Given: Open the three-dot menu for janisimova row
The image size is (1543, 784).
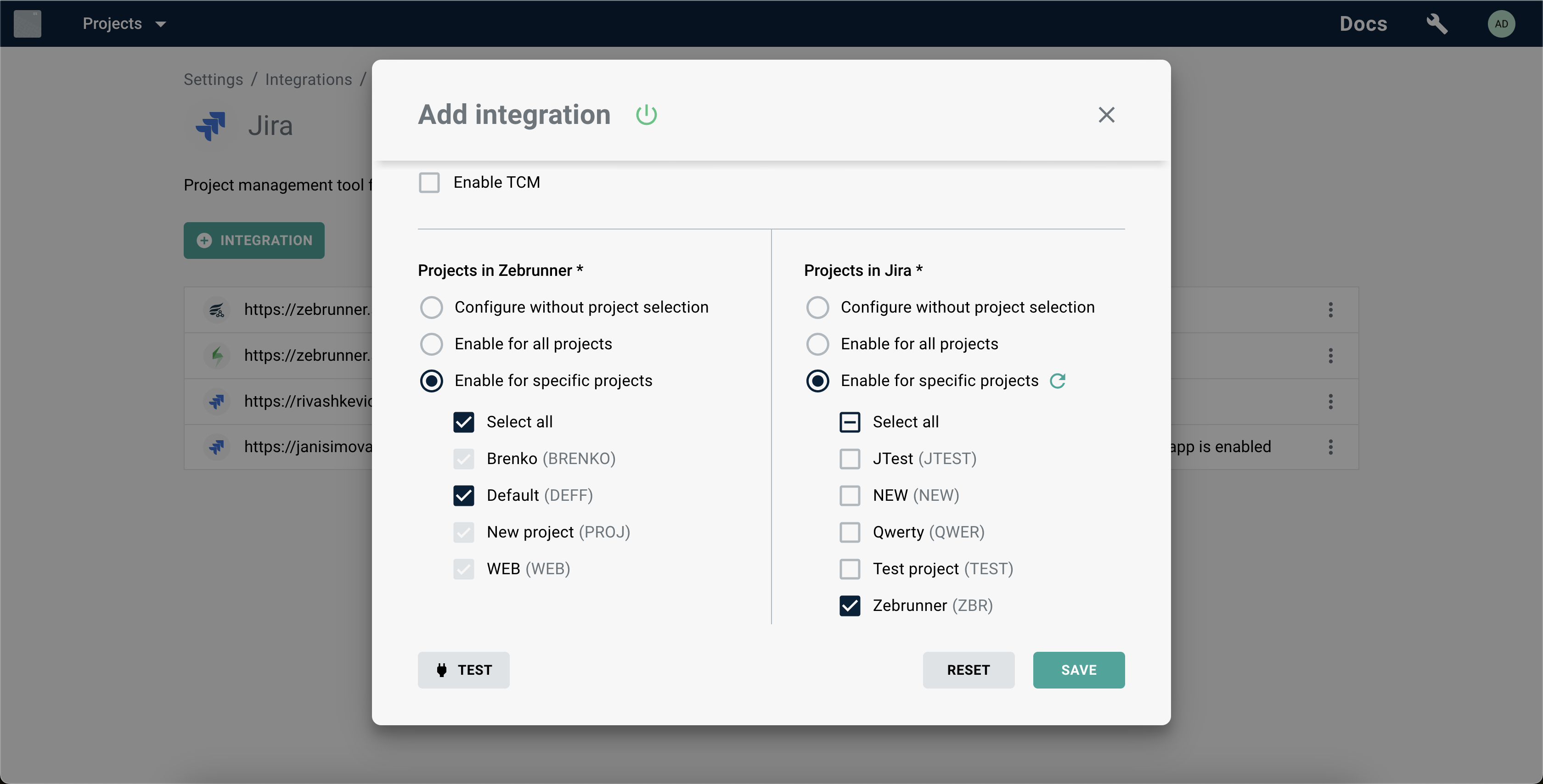Looking at the screenshot, I should tap(1330, 447).
